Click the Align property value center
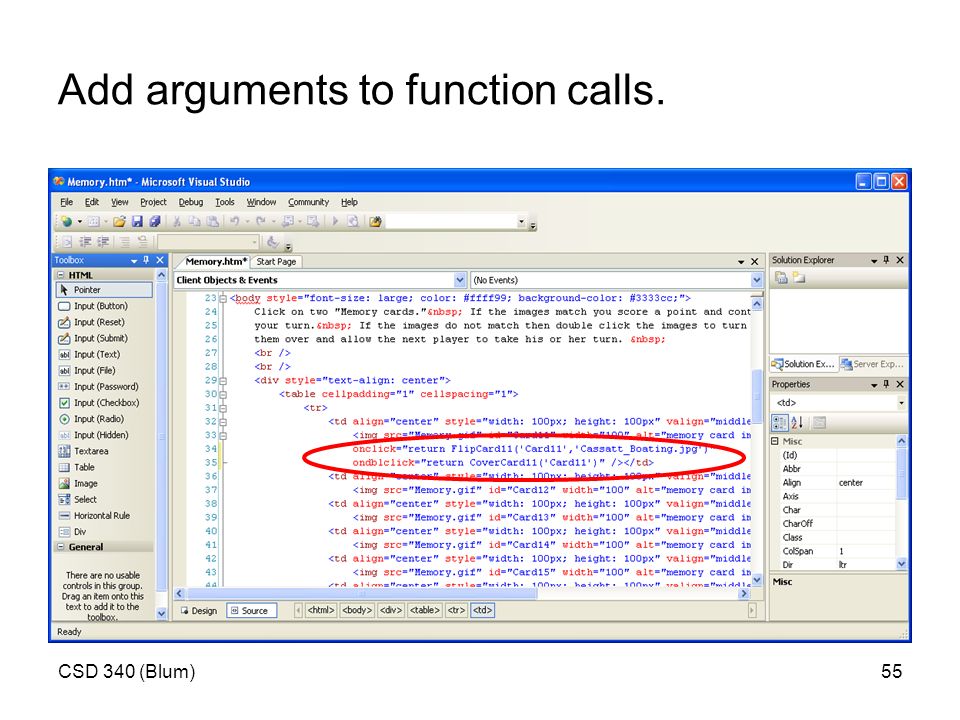The width and height of the screenshot is (960, 720). (x=866, y=482)
